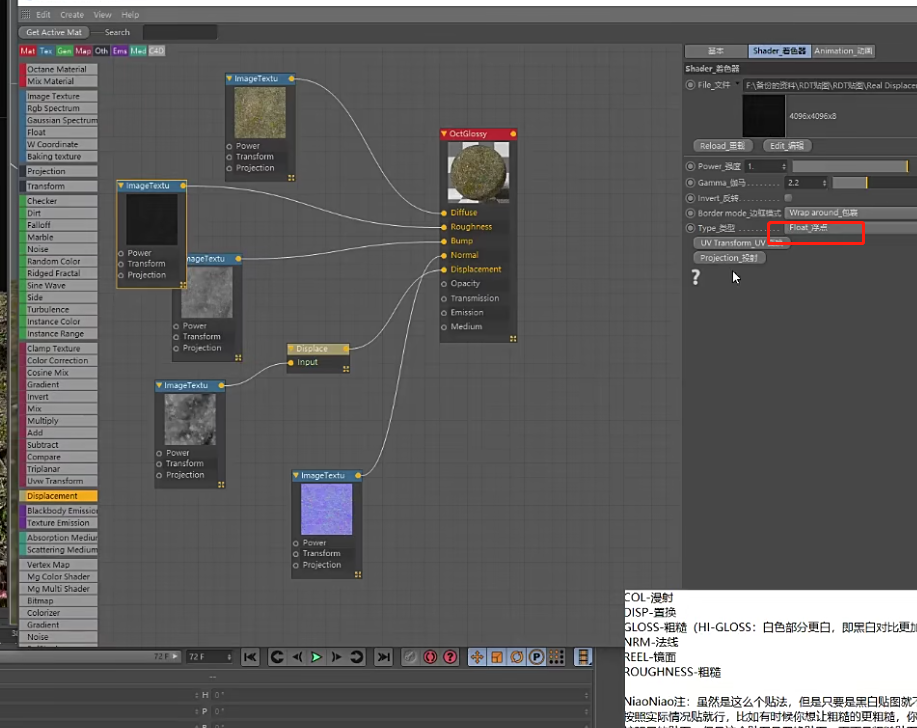Play the animation forward
This screenshot has height=728, width=917.
(316, 657)
